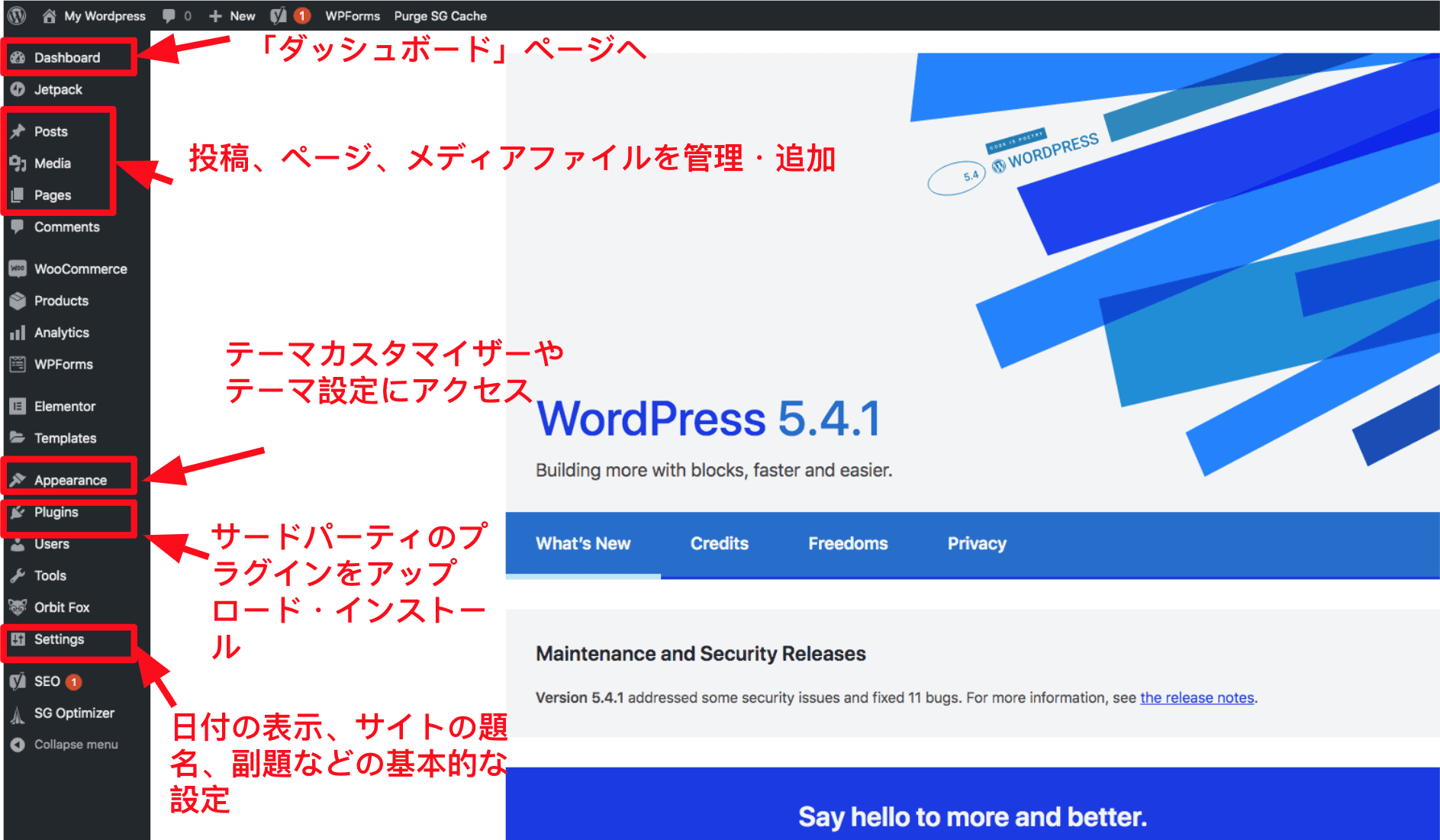Switch to the Privacy tab
Image resolution: width=1440 pixels, height=840 pixels.
tap(977, 544)
